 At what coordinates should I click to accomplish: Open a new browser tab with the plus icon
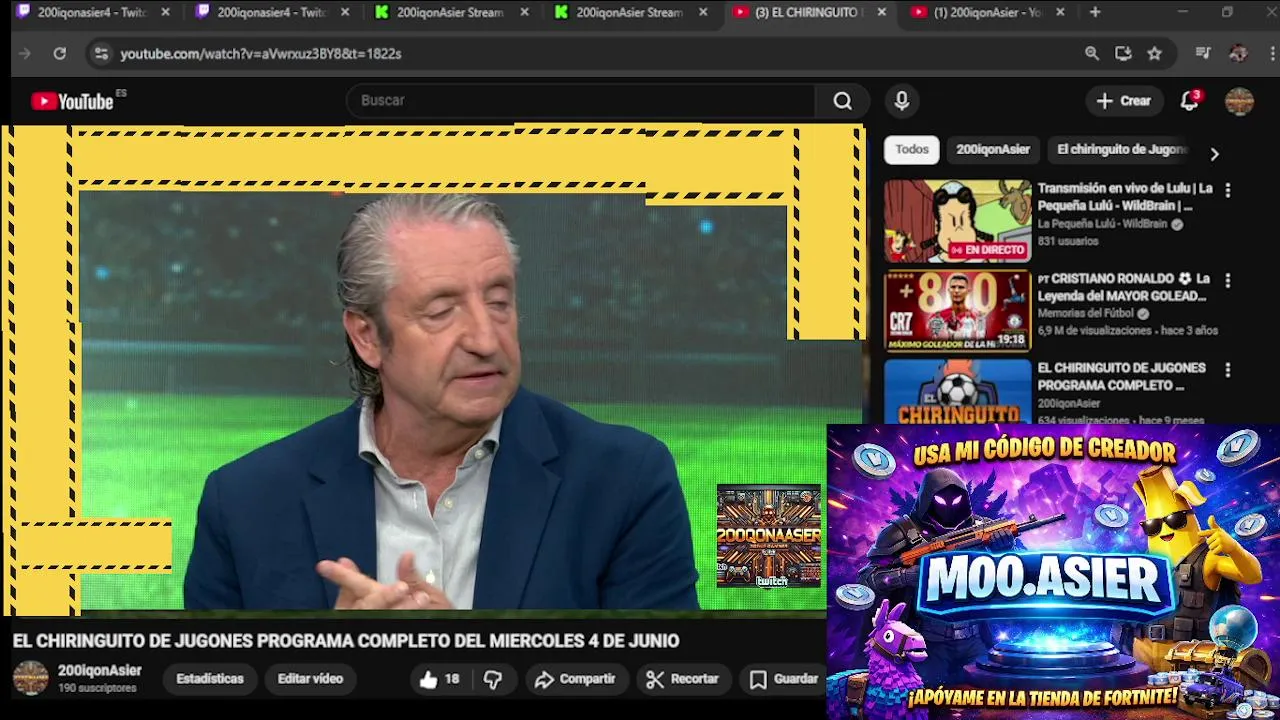(x=1095, y=12)
